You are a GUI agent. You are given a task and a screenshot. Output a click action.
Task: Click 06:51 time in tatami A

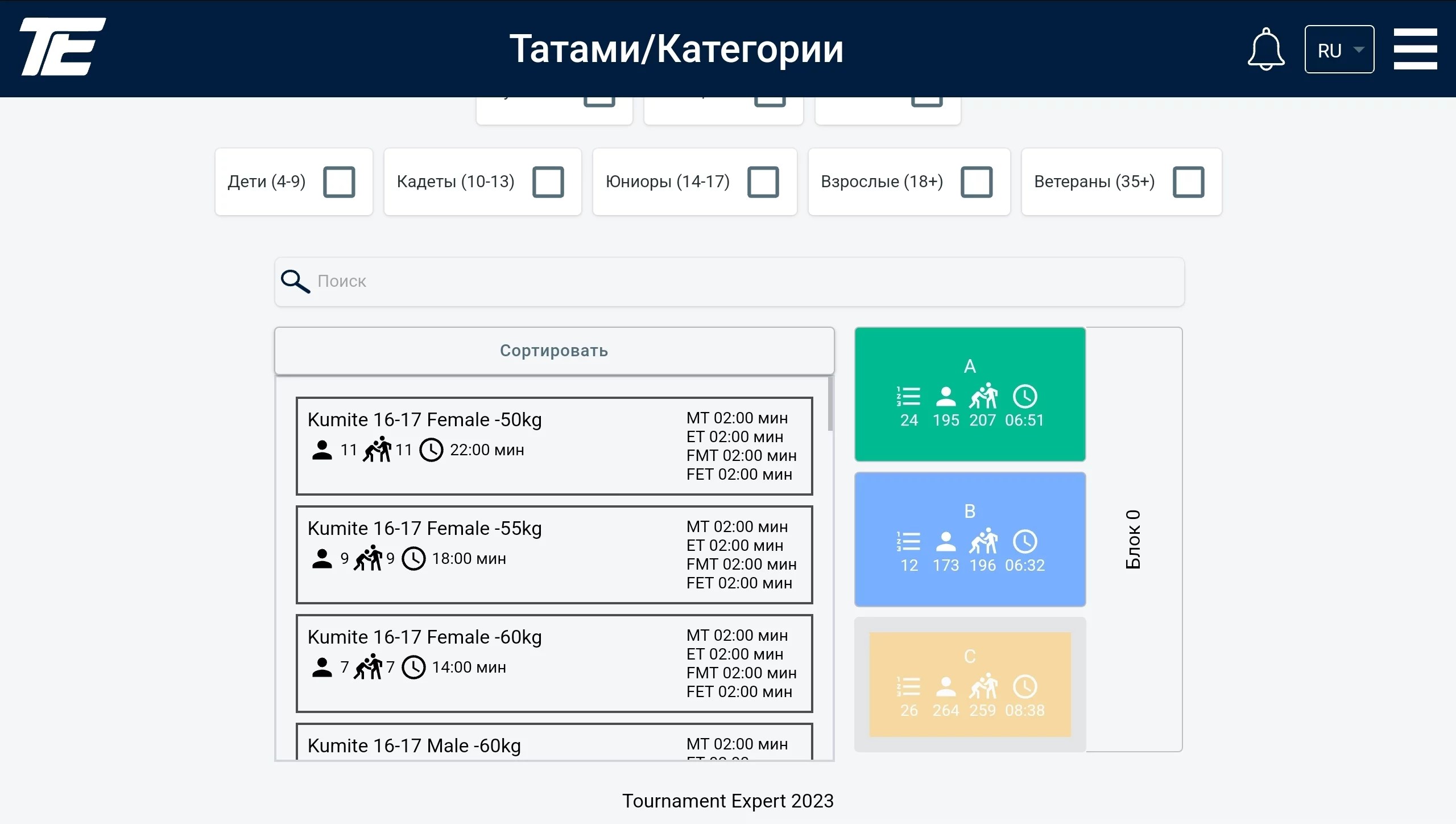(1024, 421)
